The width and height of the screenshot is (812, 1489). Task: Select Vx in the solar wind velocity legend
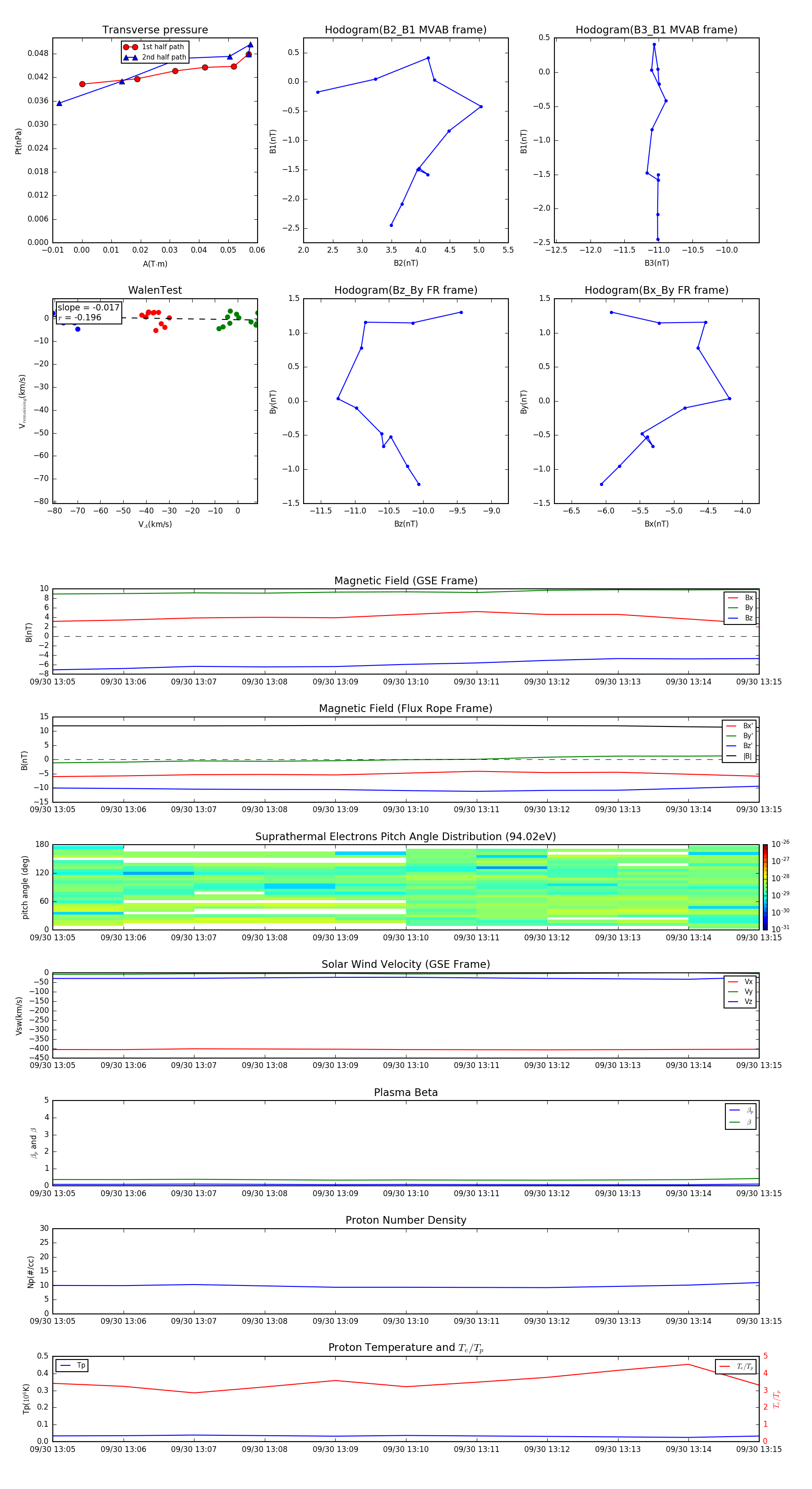tap(740, 982)
